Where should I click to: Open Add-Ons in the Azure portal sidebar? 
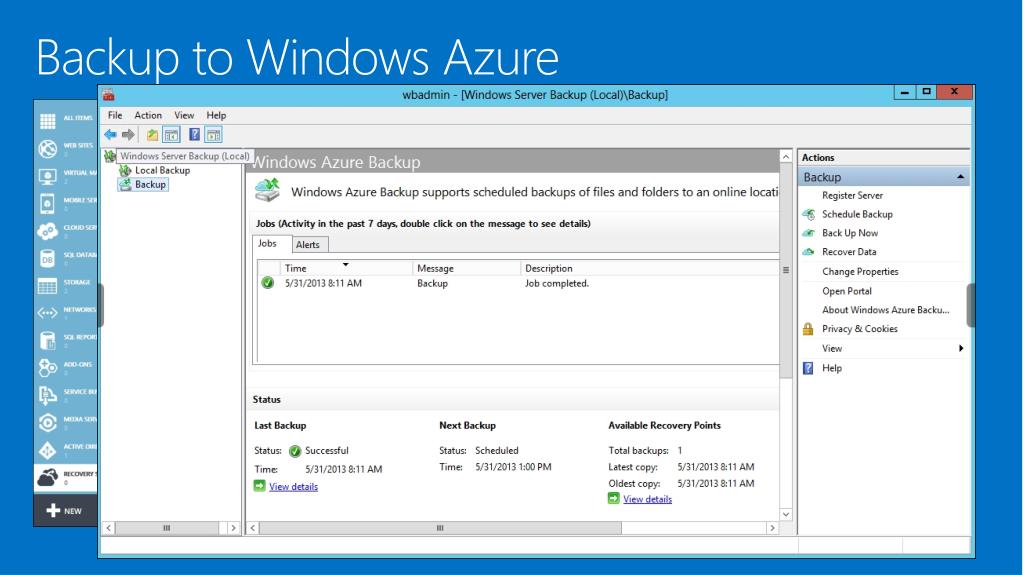pos(66,367)
